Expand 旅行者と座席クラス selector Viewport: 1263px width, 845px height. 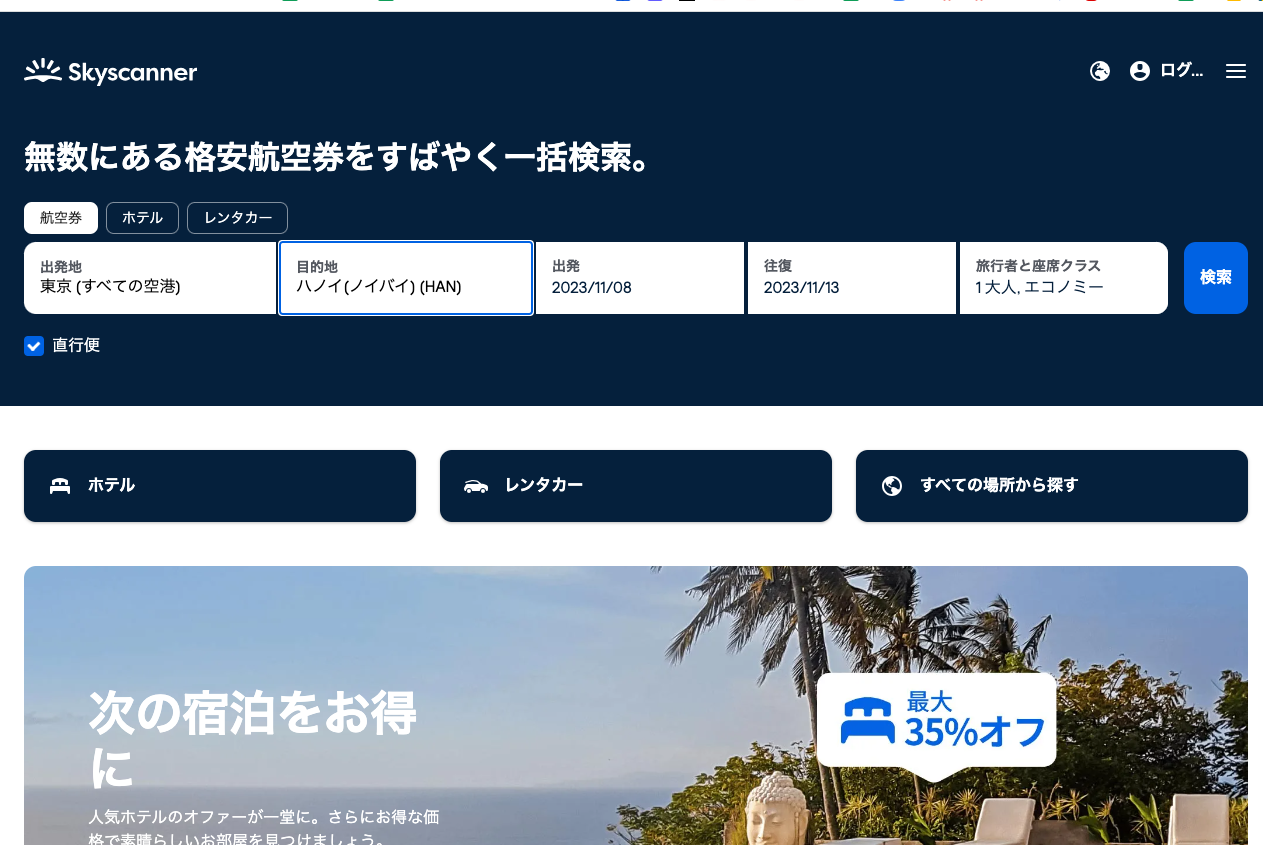[x=1063, y=278]
